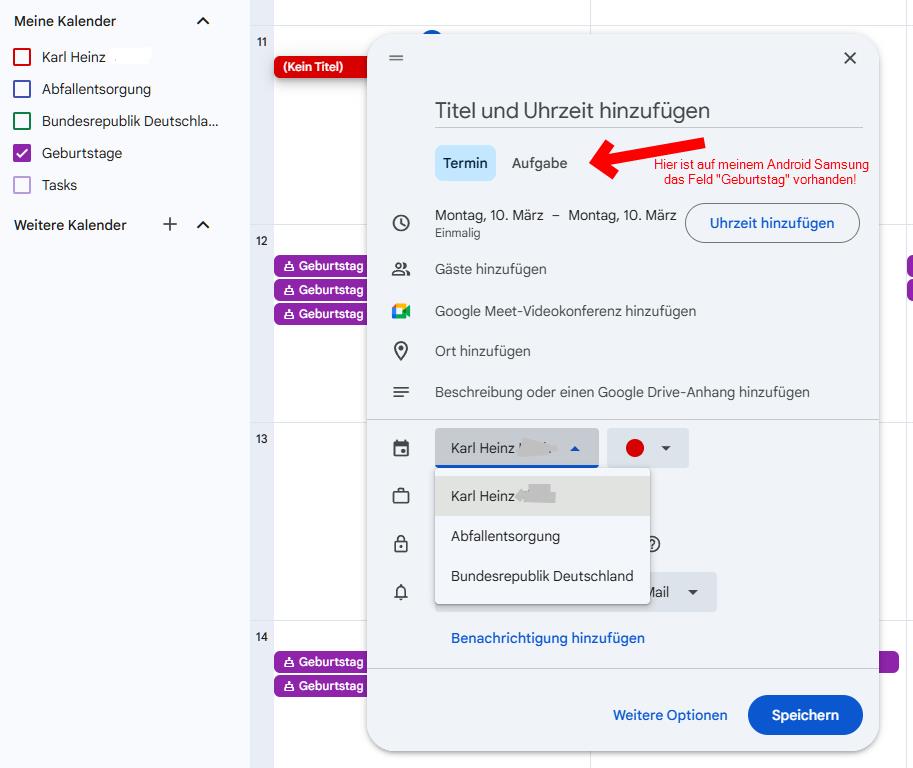Click the title input field
Image resolution: width=913 pixels, height=768 pixels.
click(648, 111)
